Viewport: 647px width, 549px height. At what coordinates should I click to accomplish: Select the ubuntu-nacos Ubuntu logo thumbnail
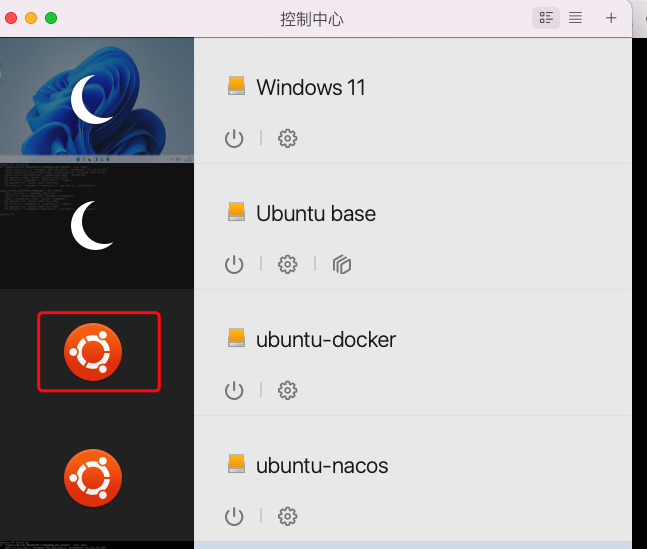click(93, 478)
